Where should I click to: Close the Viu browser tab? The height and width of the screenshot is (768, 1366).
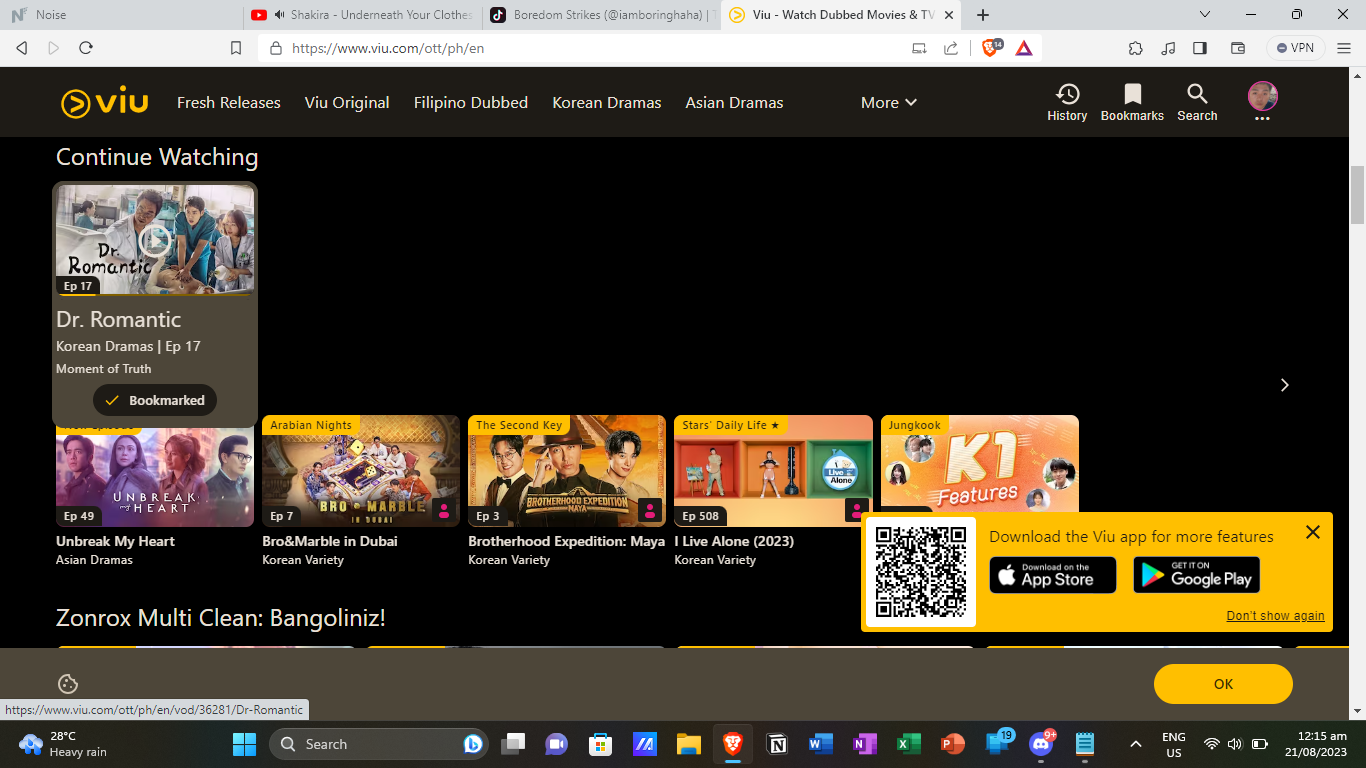tap(949, 15)
